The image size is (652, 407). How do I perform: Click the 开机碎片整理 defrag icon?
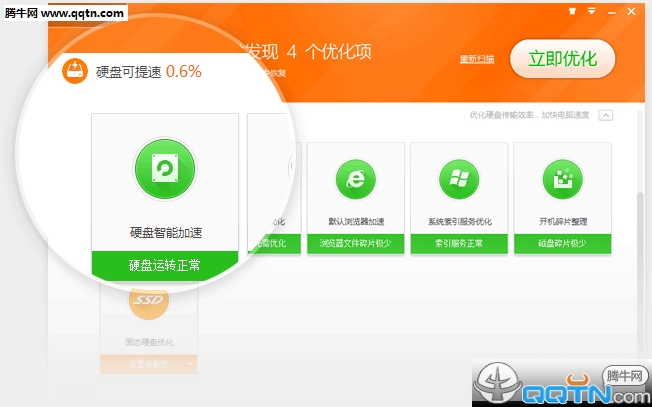click(563, 180)
